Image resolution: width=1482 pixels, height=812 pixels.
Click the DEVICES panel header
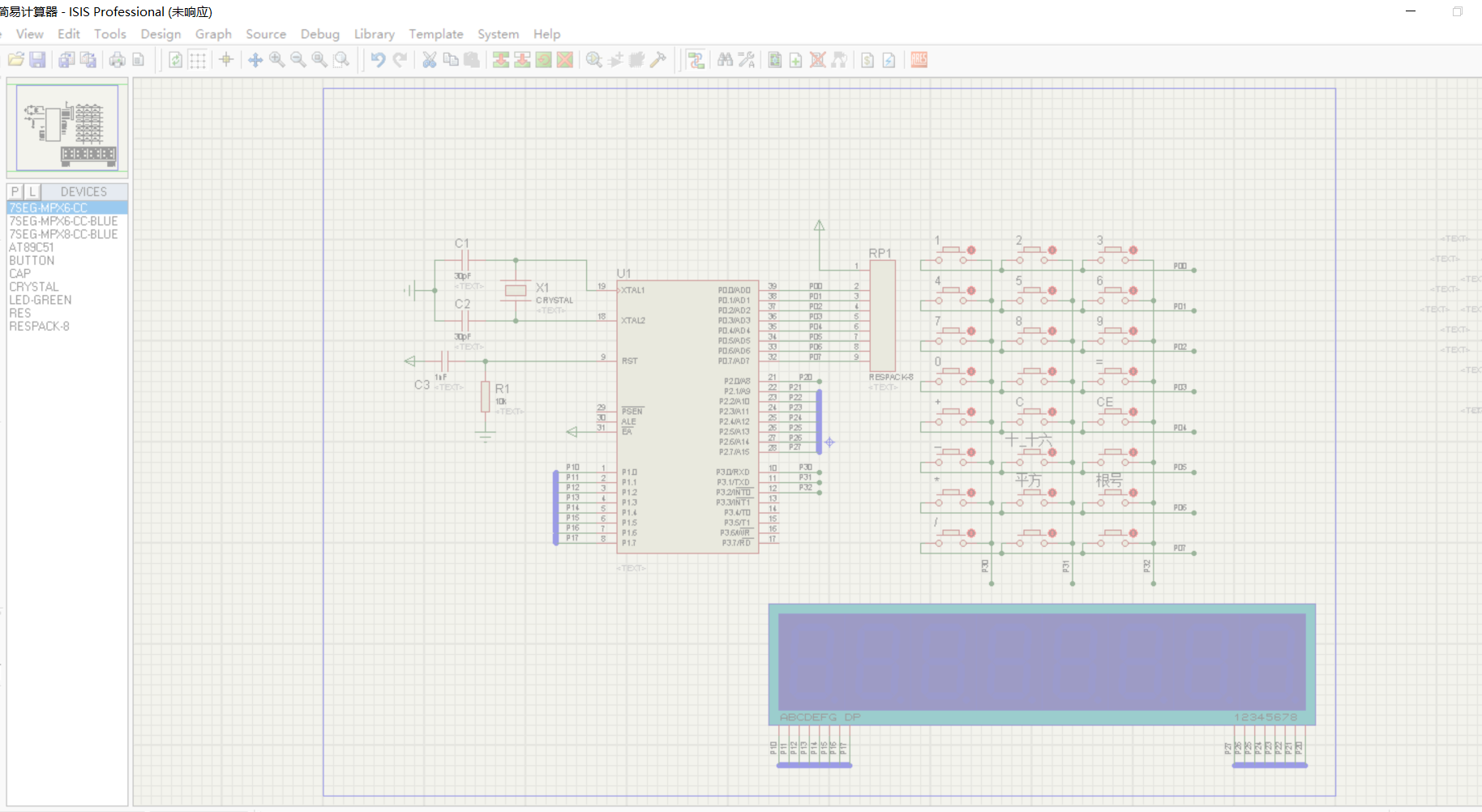pos(84,191)
